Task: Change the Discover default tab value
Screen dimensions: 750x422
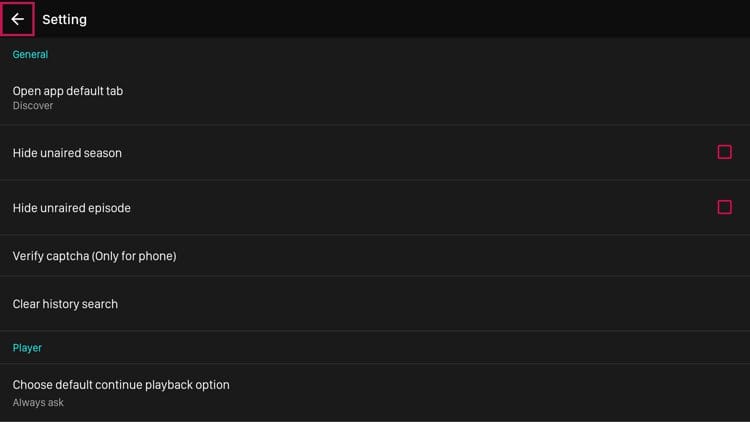Action: coord(33,106)
